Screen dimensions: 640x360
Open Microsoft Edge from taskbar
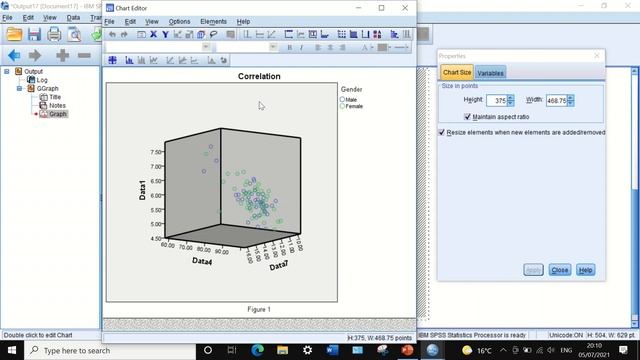coord(257,350)
